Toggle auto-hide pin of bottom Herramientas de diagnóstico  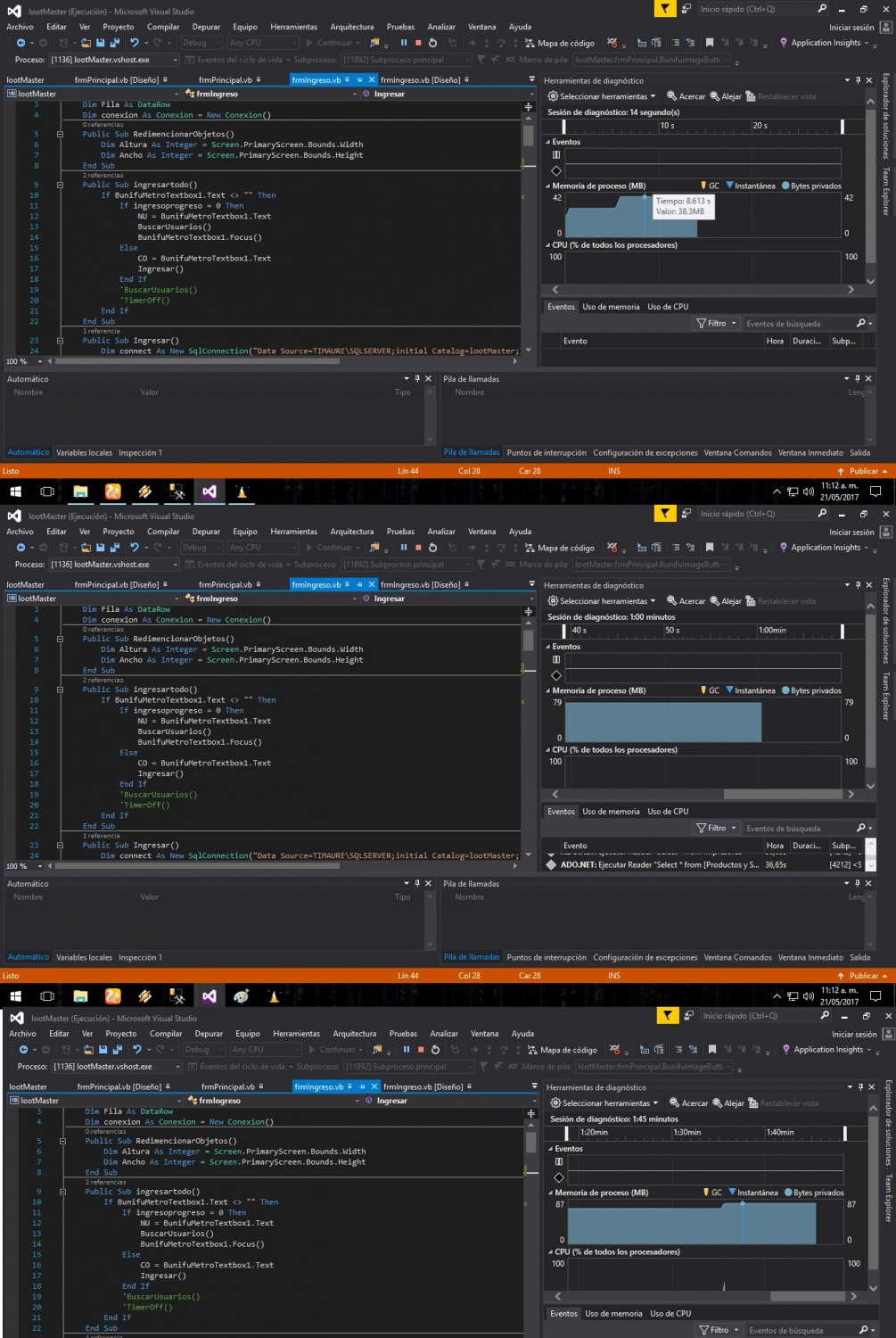pos(861,1087)
